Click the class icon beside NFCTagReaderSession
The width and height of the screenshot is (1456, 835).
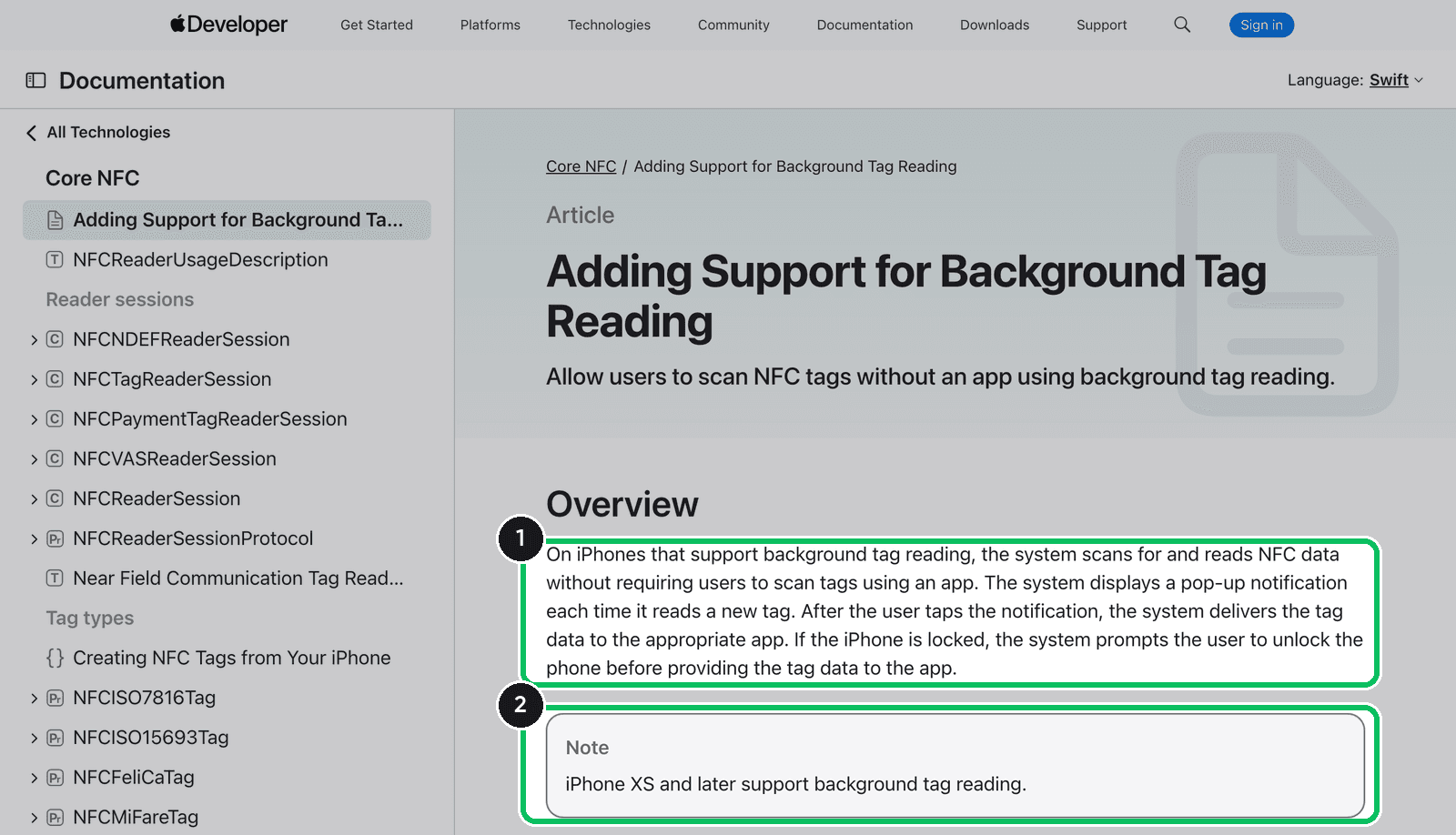coord(55,379)
